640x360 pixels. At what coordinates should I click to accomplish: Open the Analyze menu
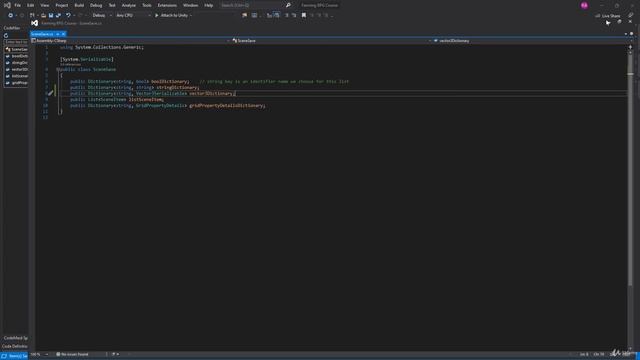pos(129,5)
